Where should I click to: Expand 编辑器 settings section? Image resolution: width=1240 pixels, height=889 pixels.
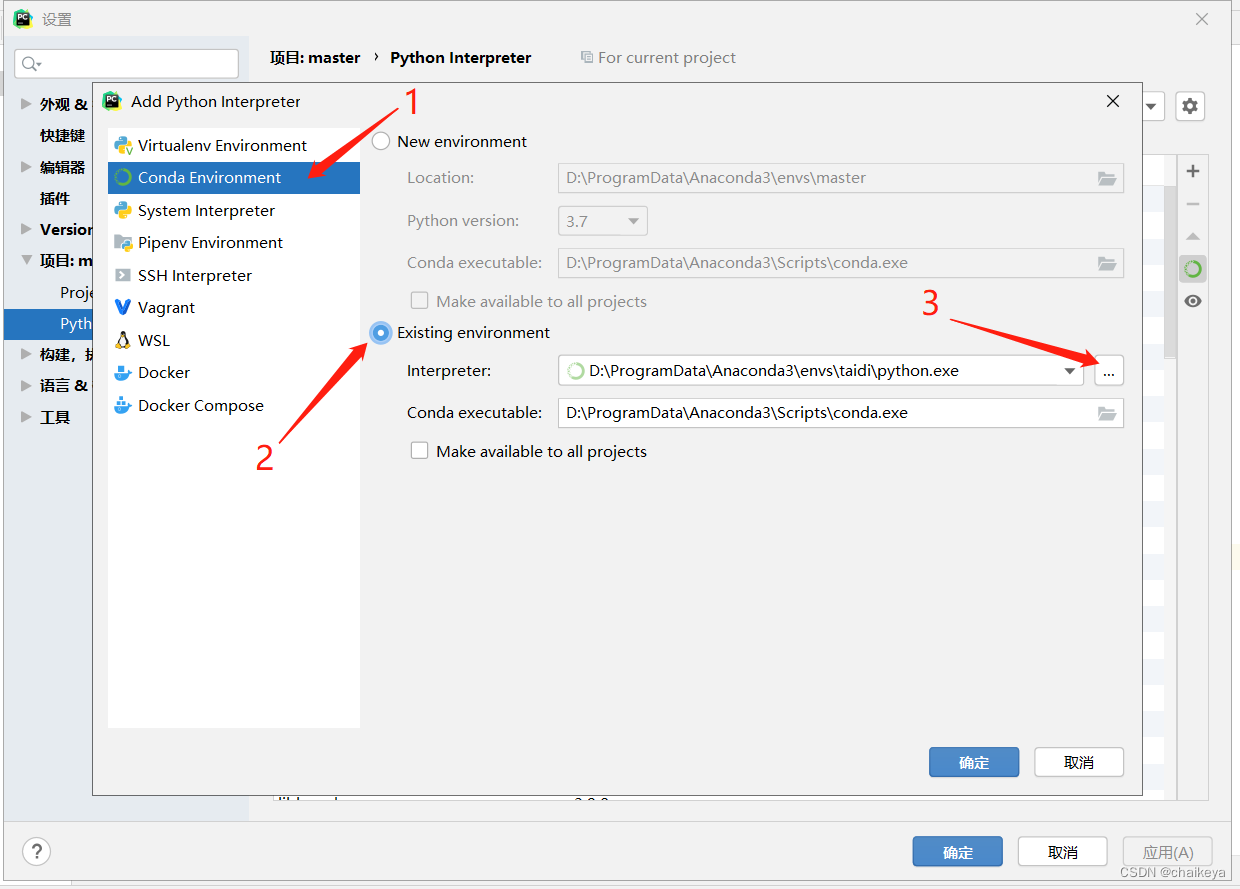coord(26,167)
